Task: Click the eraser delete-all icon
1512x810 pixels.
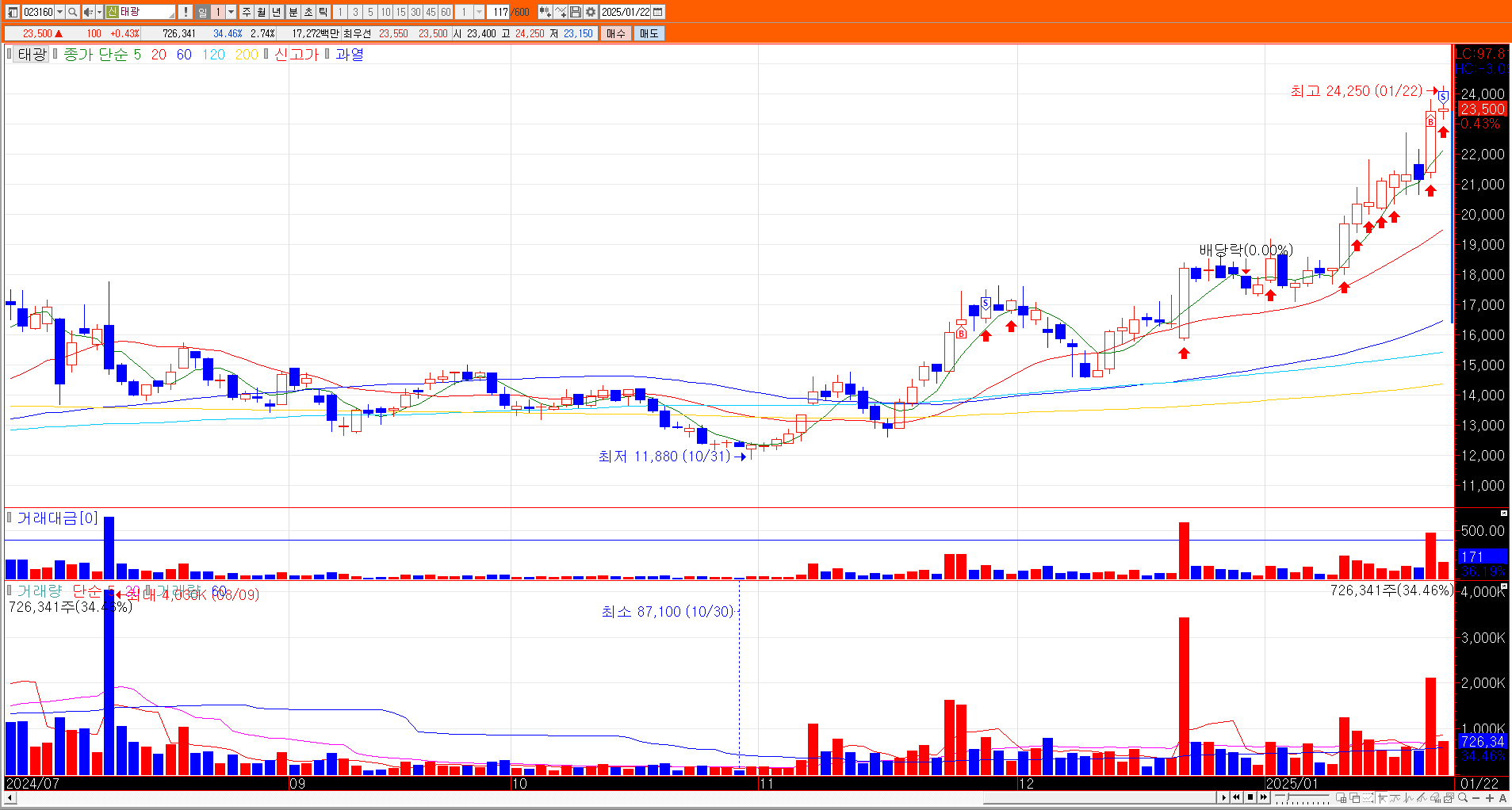Action: click(x=1436, y=798)
